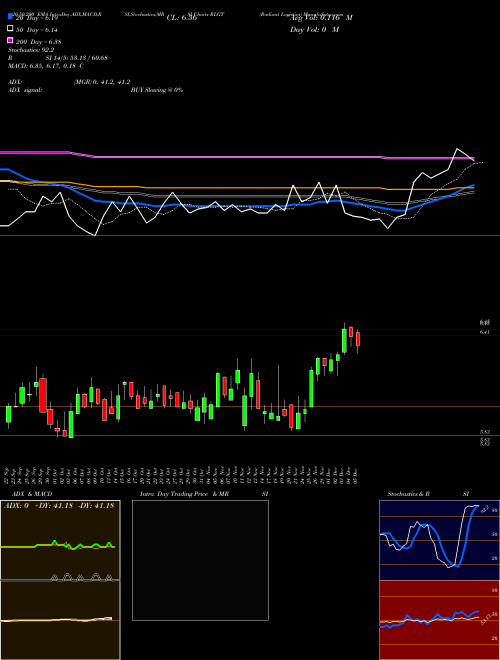This screenshot has height=660, width=500.
Task: Select the '50 Day - 6.14' legend text
Action: coord(37,30)
